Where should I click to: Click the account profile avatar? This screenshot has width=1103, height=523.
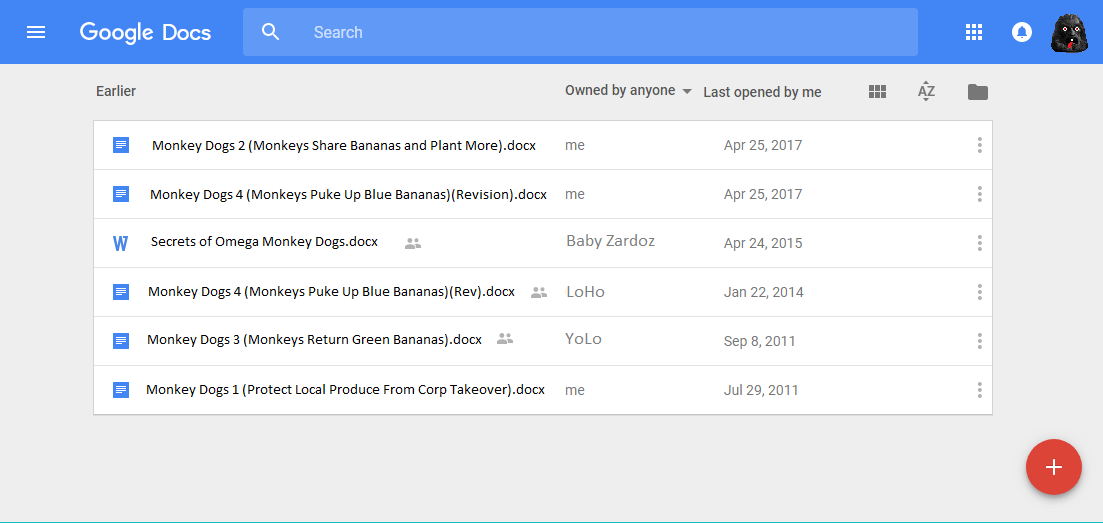(1069, 33)
